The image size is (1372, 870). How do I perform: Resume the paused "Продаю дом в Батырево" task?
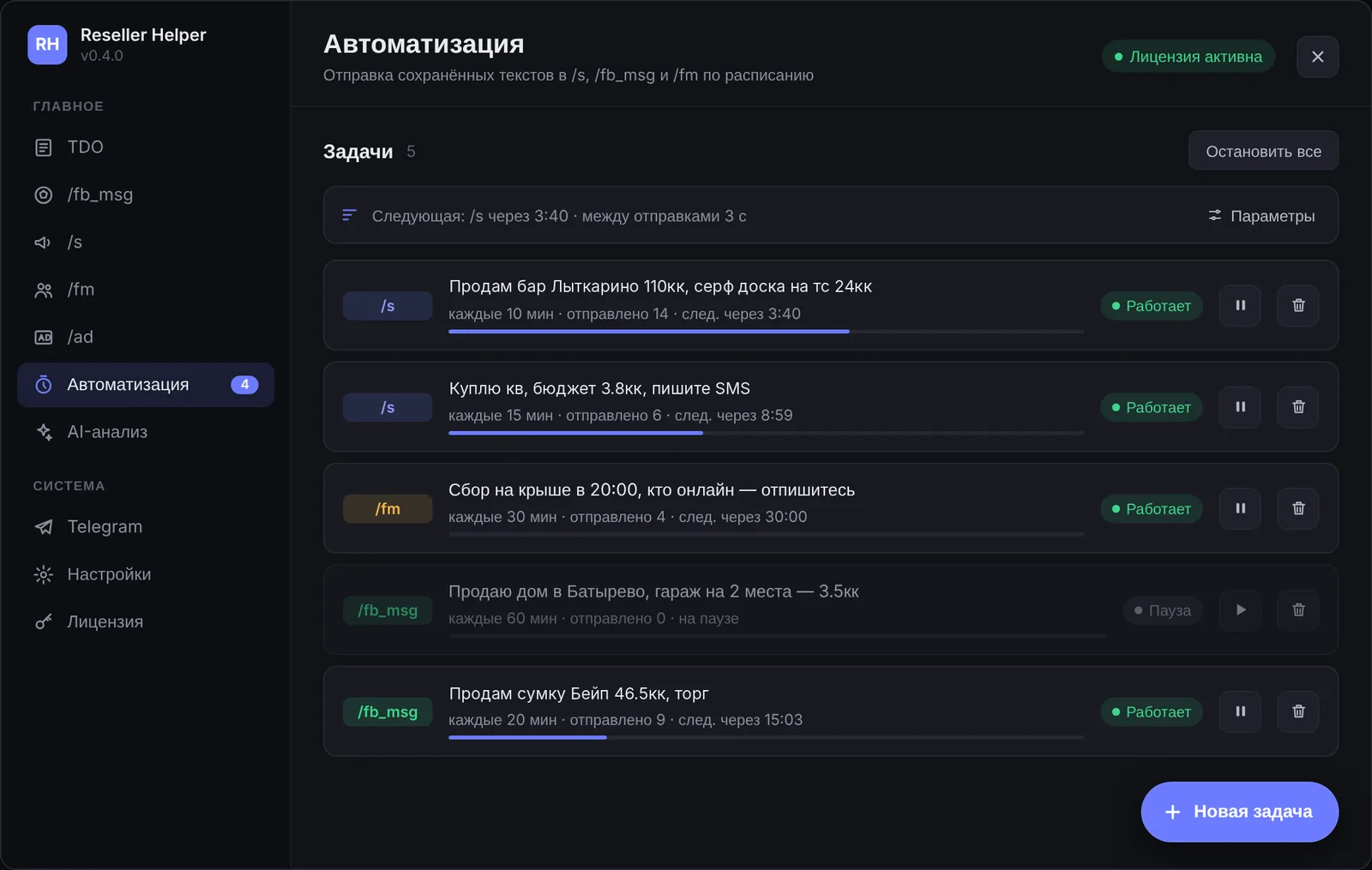click(x=1240, y=610)
